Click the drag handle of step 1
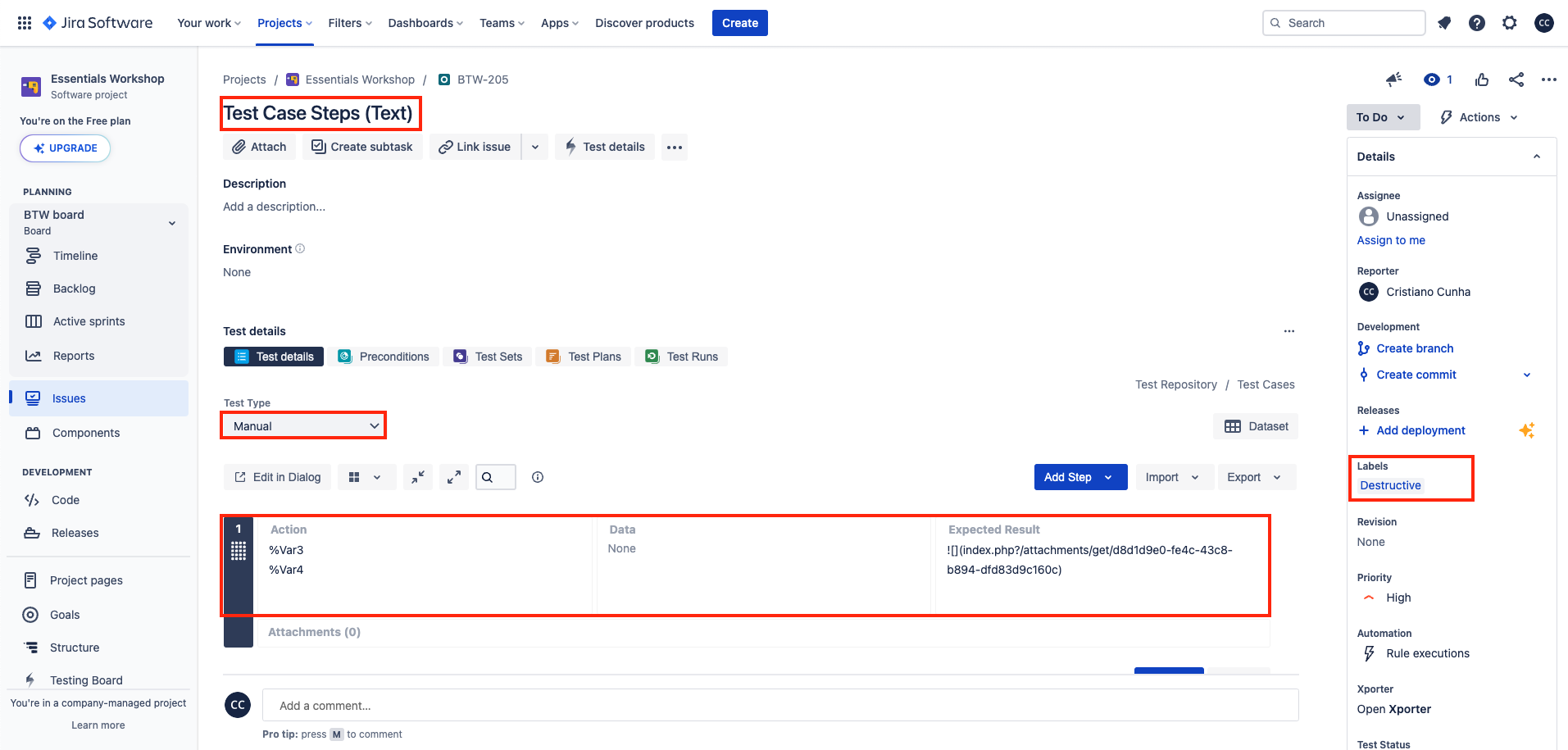The width and height of the screenshot is (1568, 750). [x=239, y=551]
